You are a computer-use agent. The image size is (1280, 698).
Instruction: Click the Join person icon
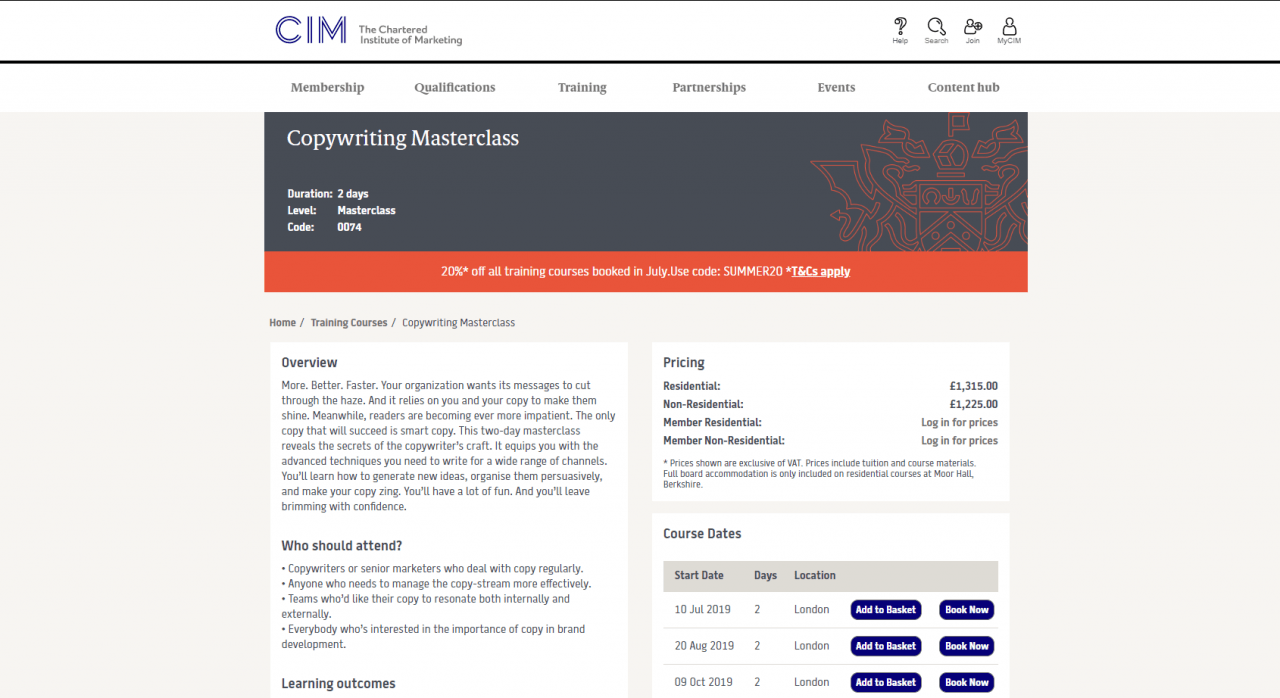pyautogui.click(x=972, y=29)
